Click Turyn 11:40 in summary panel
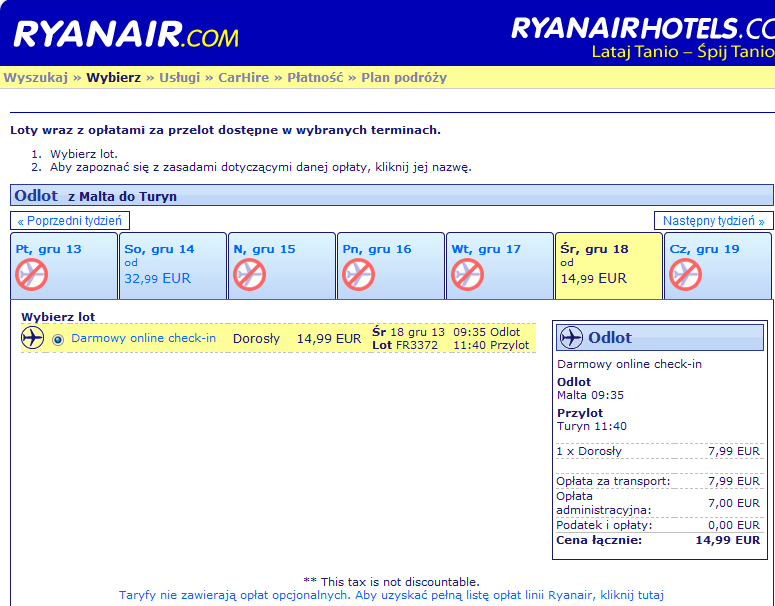 pos(592,426)
